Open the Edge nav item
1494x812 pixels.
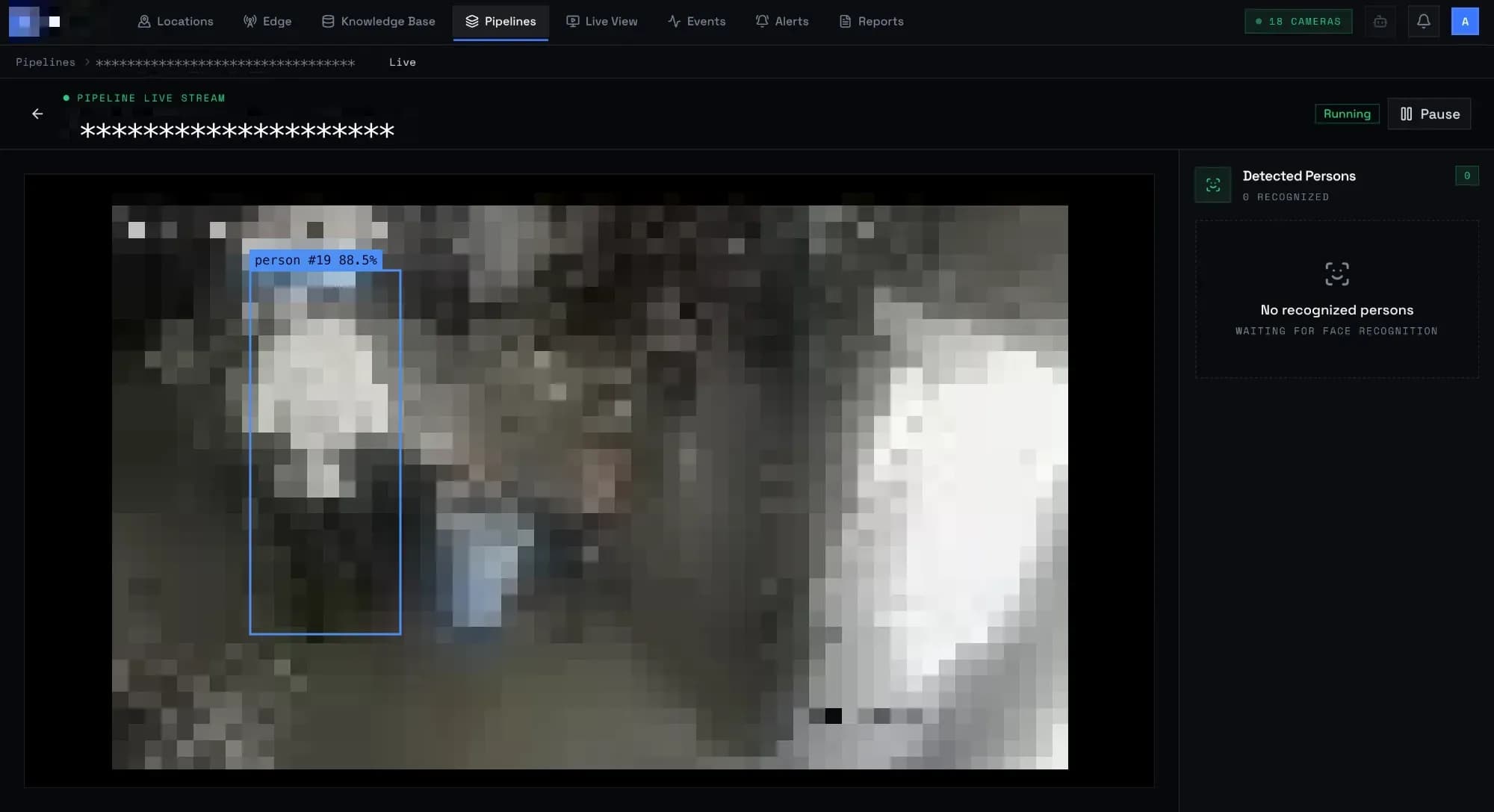tap(267, 22)
